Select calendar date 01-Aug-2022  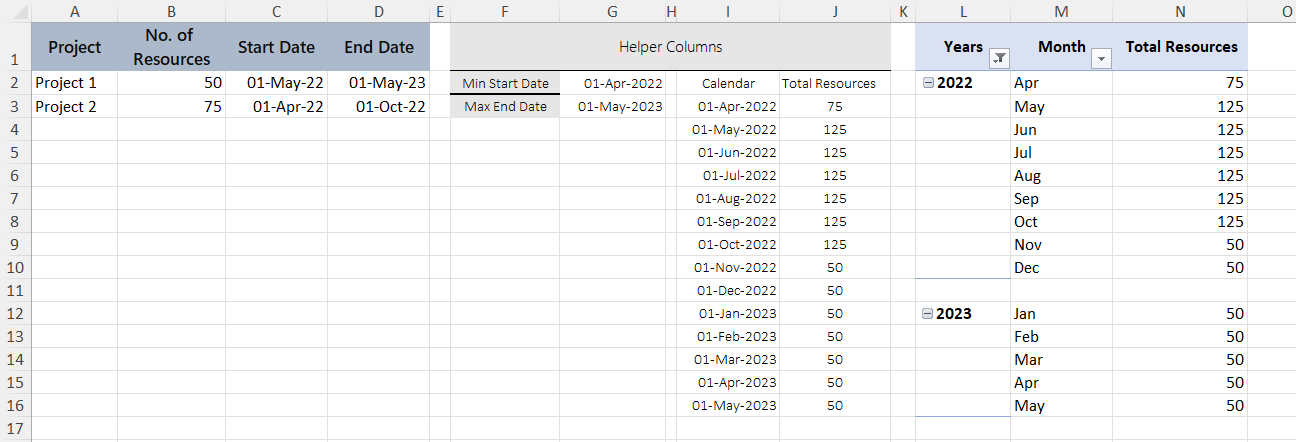click(x=728, y=198)
